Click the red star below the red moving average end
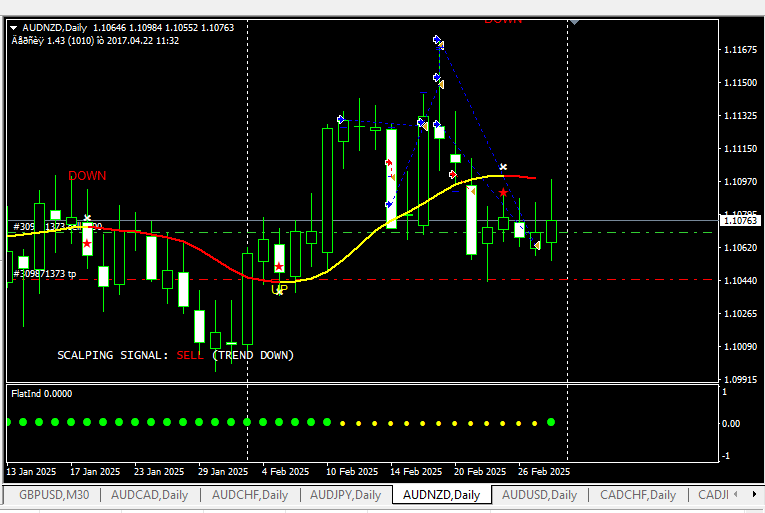 pyautogui.click(x=503, y=192)
